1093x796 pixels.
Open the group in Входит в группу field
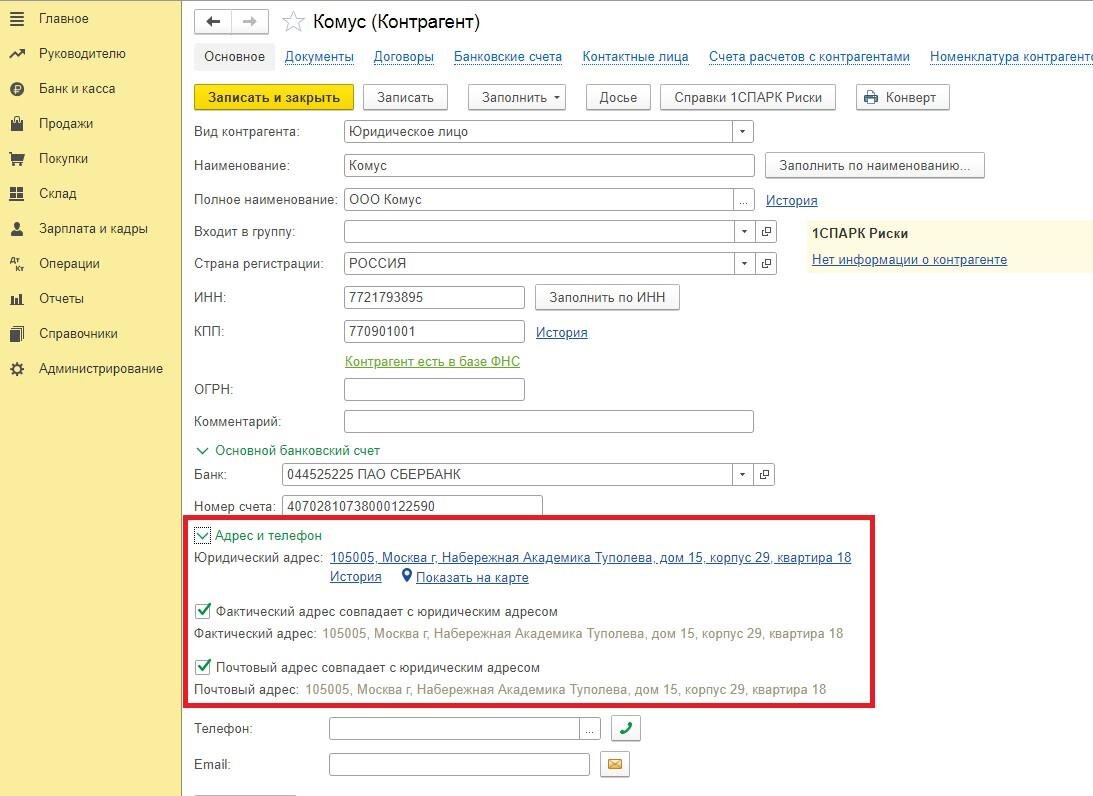coord(766,231)
